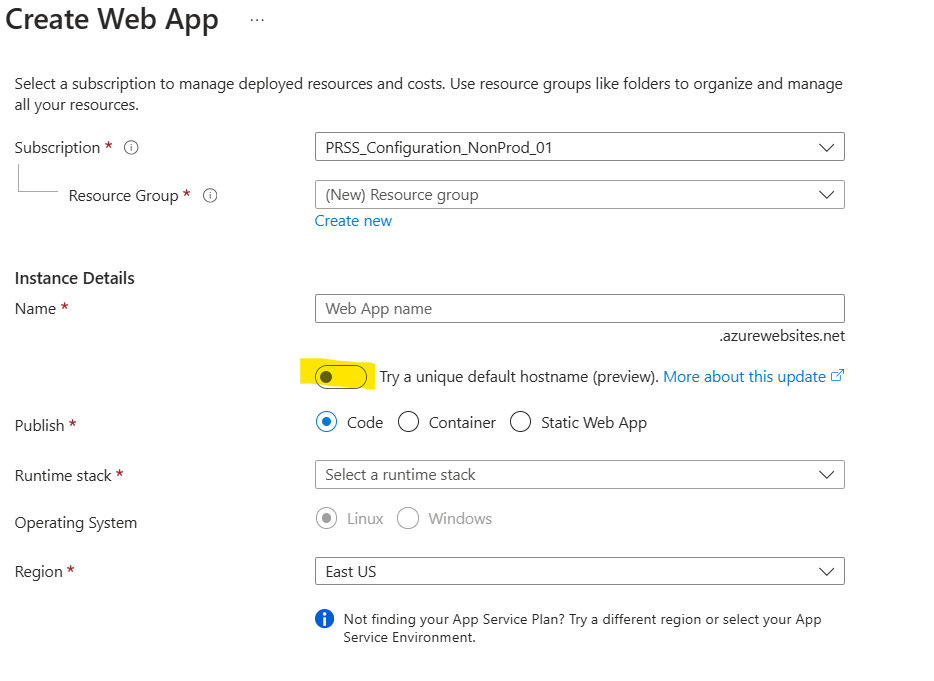
Task: Click the 'Not finding your App Service Plan' message
Action: coord(582,628)
